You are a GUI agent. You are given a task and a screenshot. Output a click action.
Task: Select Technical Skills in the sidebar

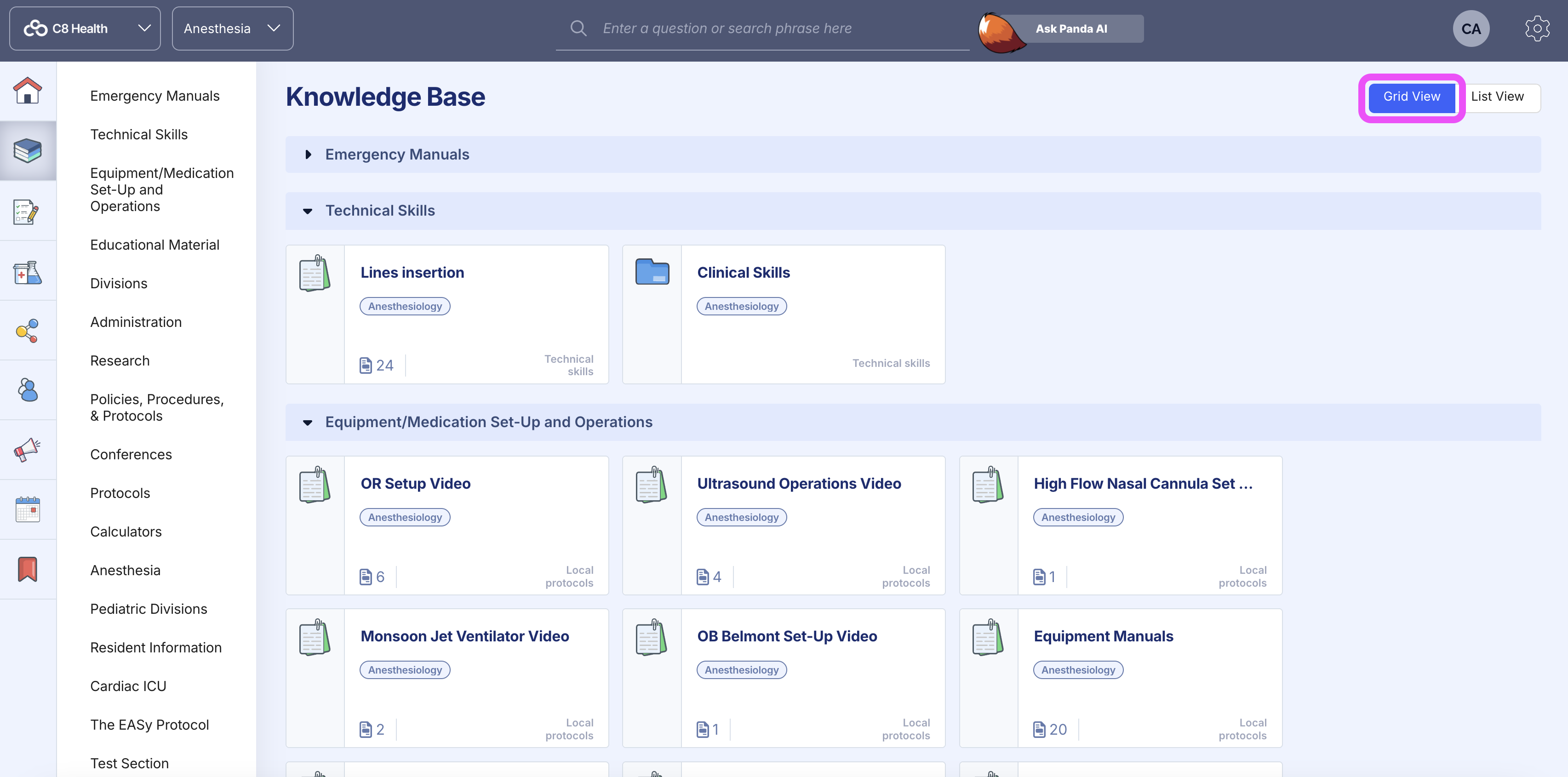point(139,134)
